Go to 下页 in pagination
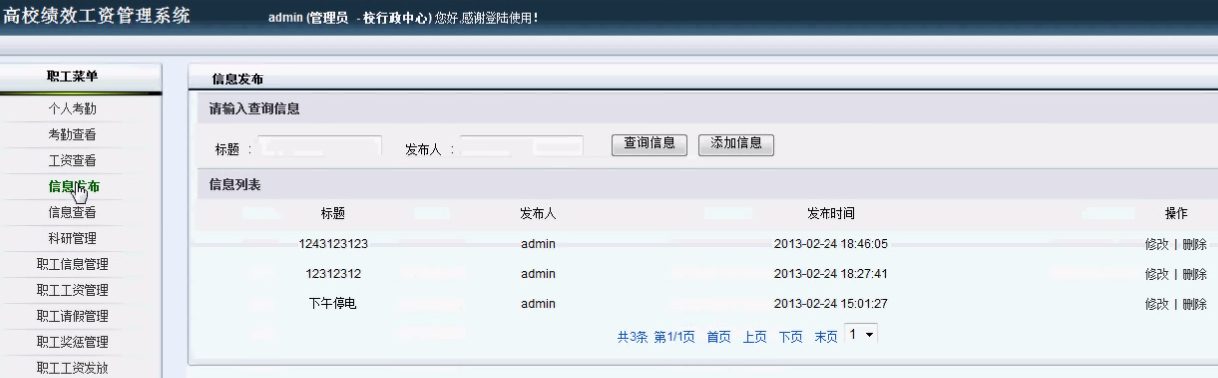Screen dimensions: 1218x378 point(791,336)
